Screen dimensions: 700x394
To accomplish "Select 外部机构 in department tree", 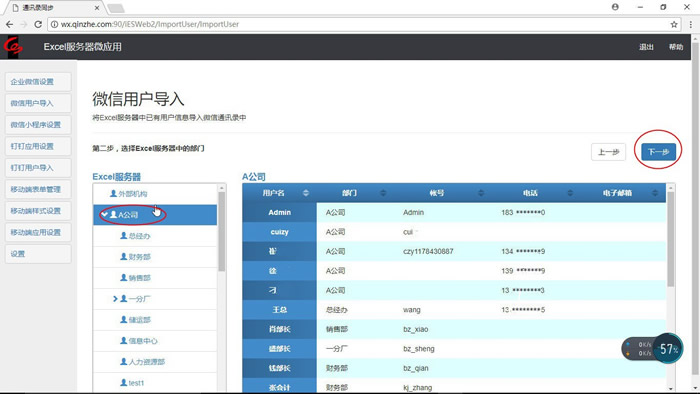I will click(x=155, y=194).
